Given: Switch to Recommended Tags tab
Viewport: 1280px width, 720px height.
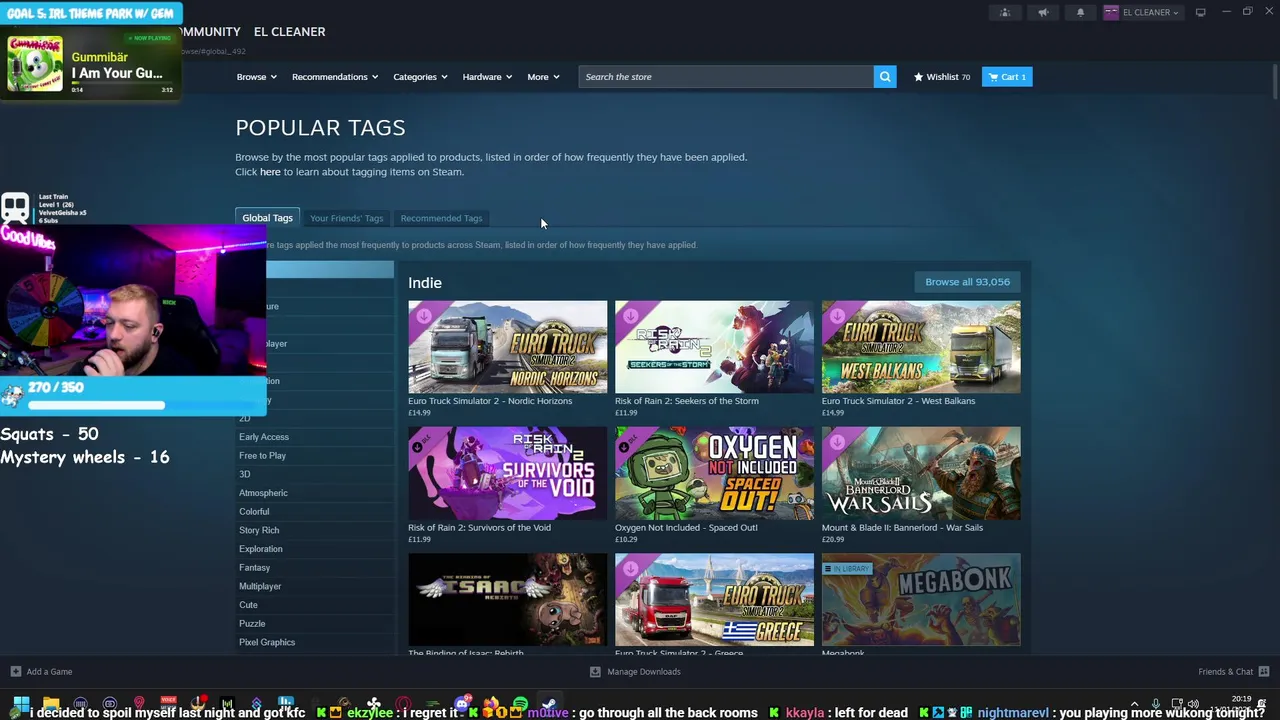Looking at the screenshot, I should point(441,218).
